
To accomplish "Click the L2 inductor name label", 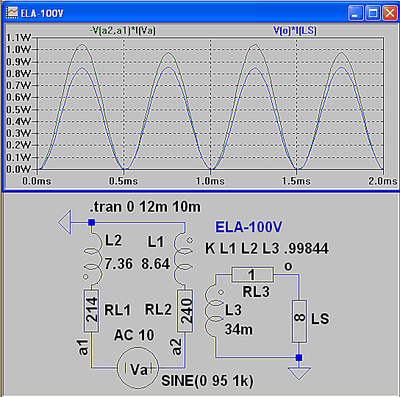I will 114,241.
